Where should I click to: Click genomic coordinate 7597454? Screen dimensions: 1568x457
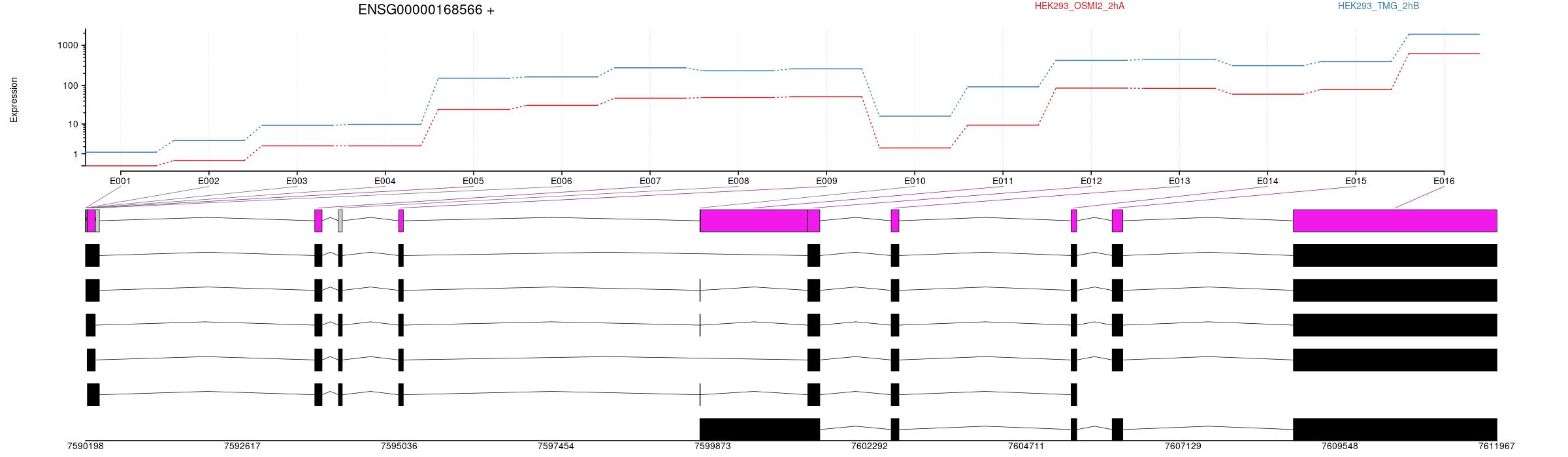click(x=556, y=447)
